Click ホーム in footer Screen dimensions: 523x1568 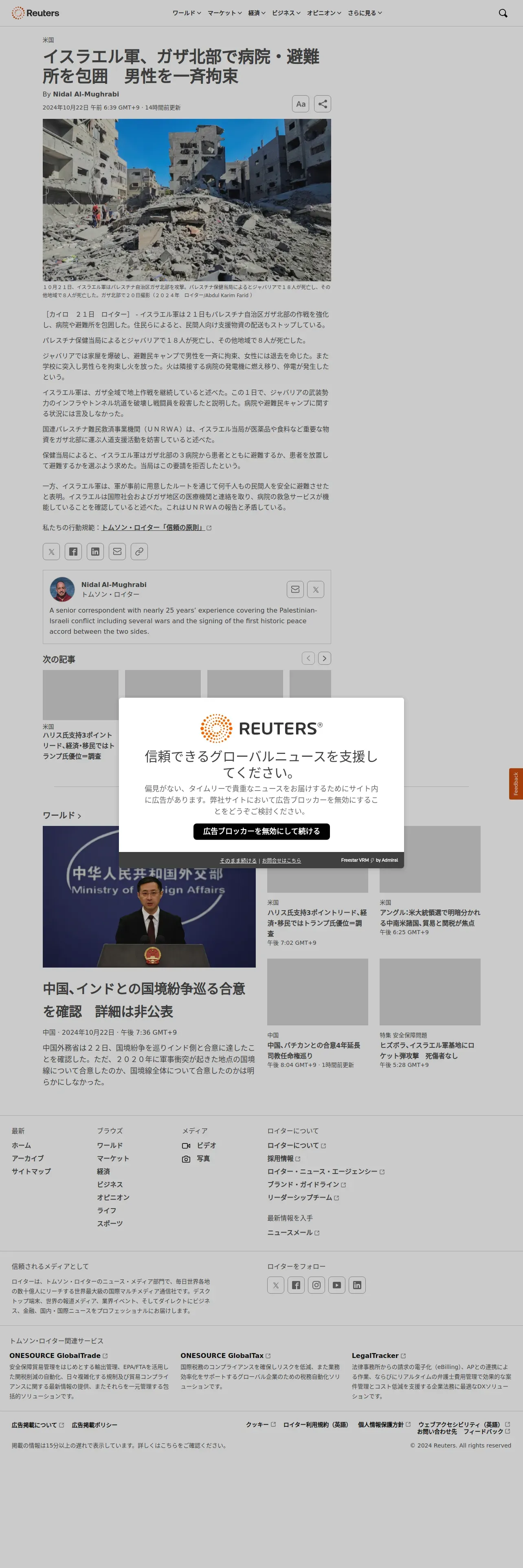click(x=21, y=1145)
